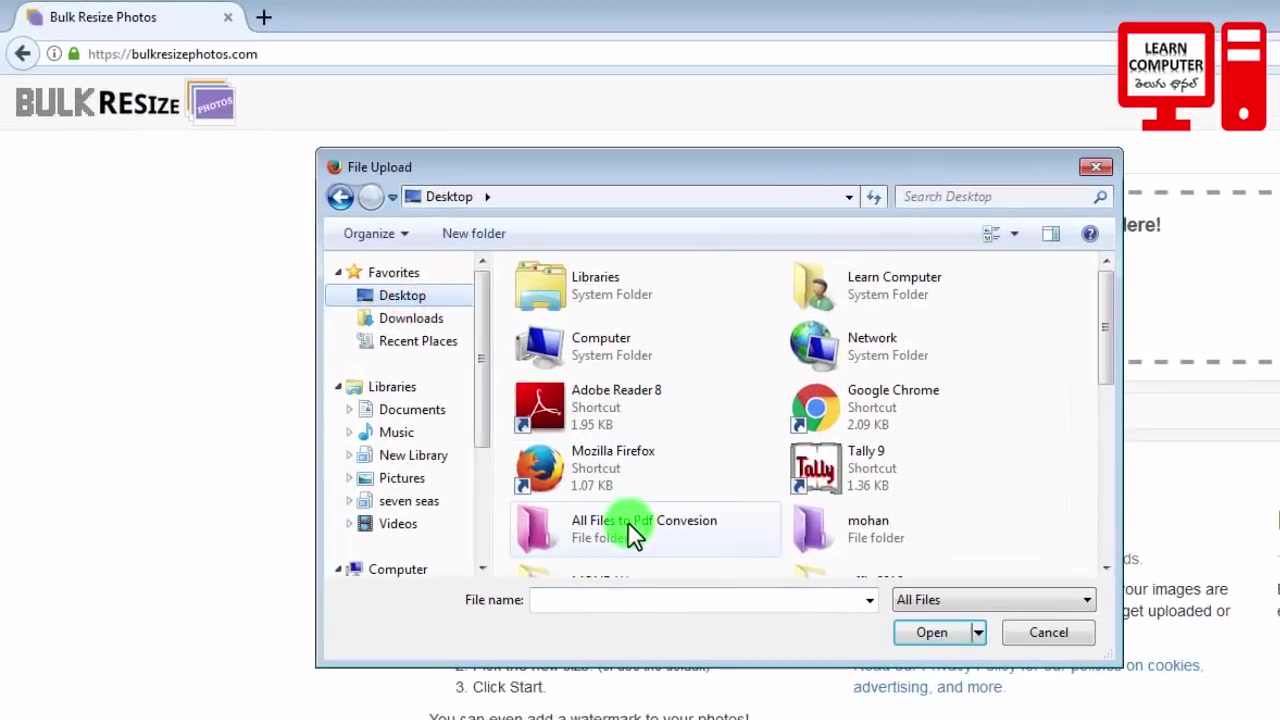The image size is (1280, 720).
Task: Click the Desktop breadcrumb in the address bar
Action: [x=449, y=197]
